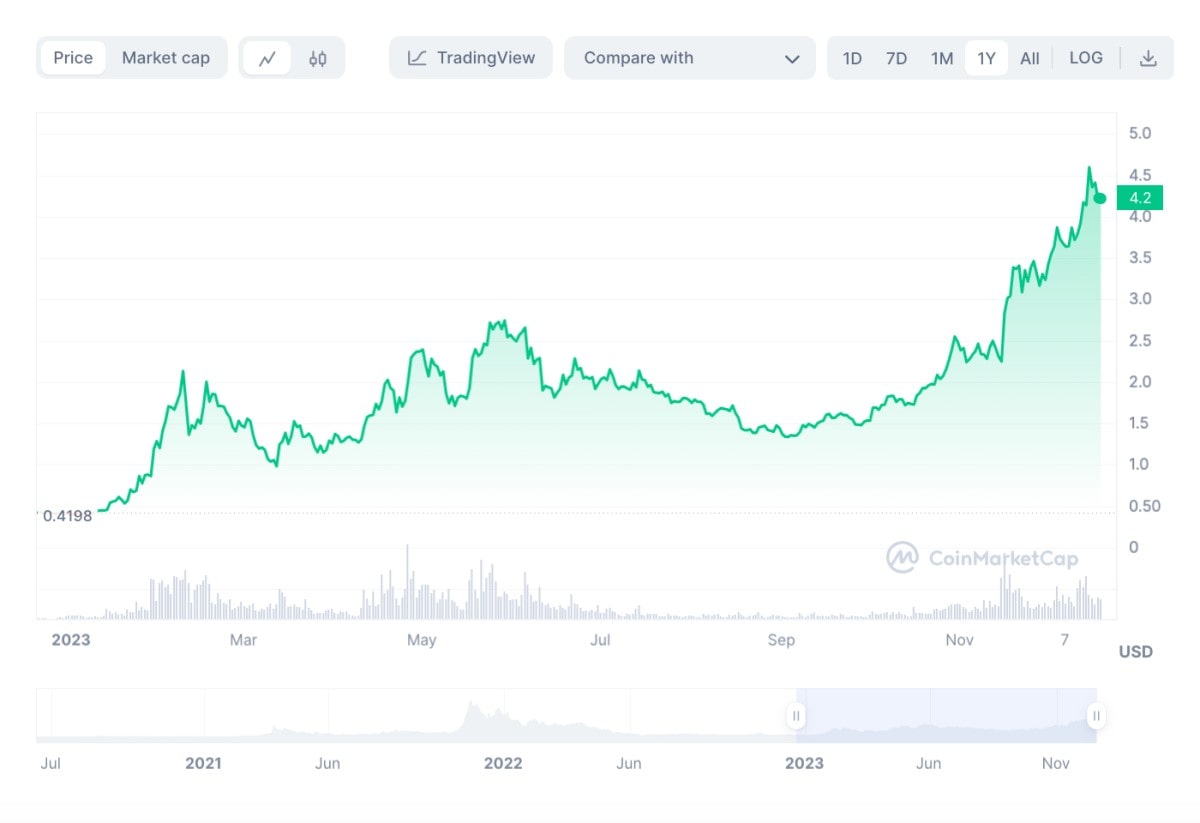
Task: Click the 4.2 current price label
Action: [1139, 198]
